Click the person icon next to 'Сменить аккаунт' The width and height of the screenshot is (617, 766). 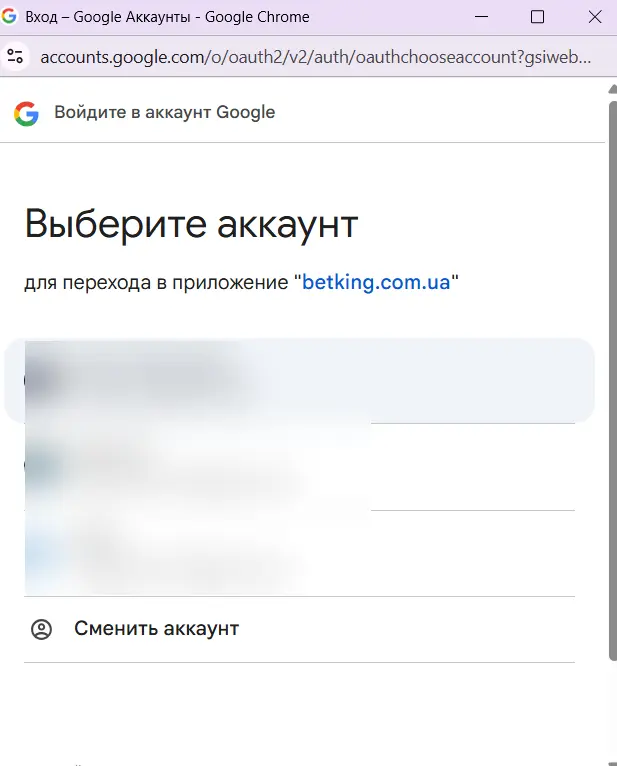tap(42, 629)
